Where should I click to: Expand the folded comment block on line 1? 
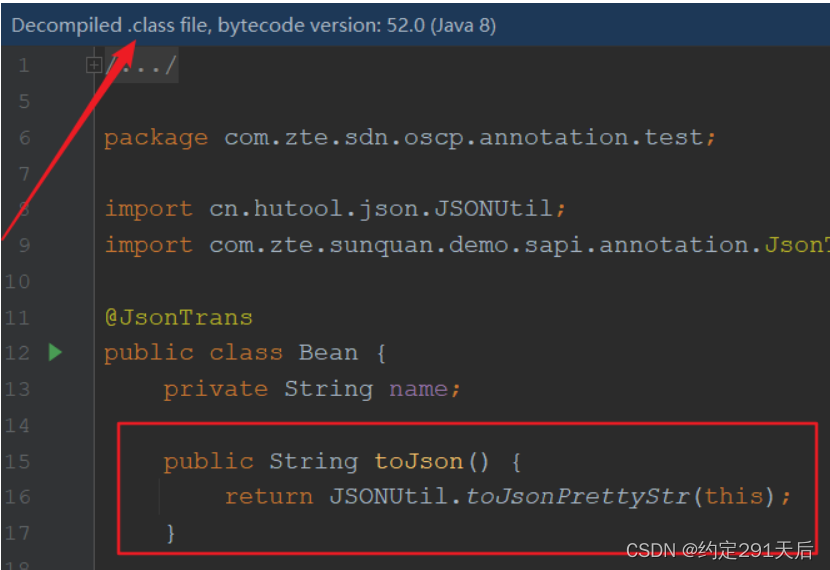click(x=94, y=65)
